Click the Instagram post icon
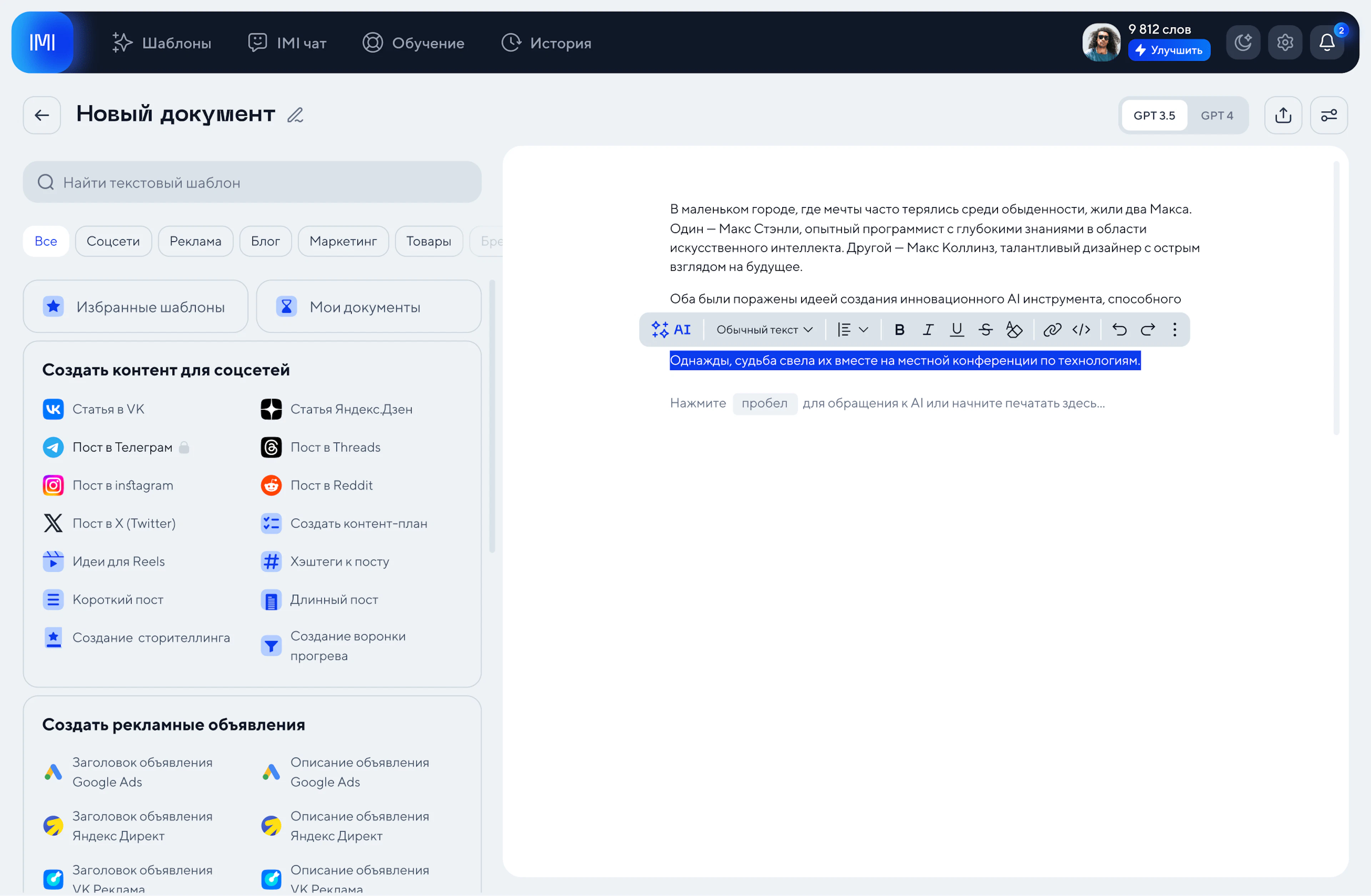 coord(54,485)
